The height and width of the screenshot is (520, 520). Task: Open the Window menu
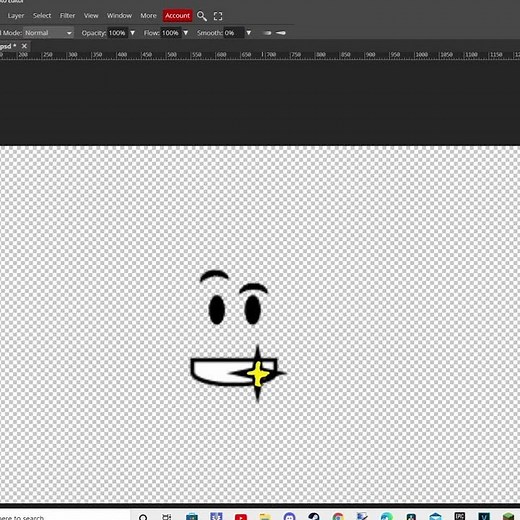click(119, 16)
